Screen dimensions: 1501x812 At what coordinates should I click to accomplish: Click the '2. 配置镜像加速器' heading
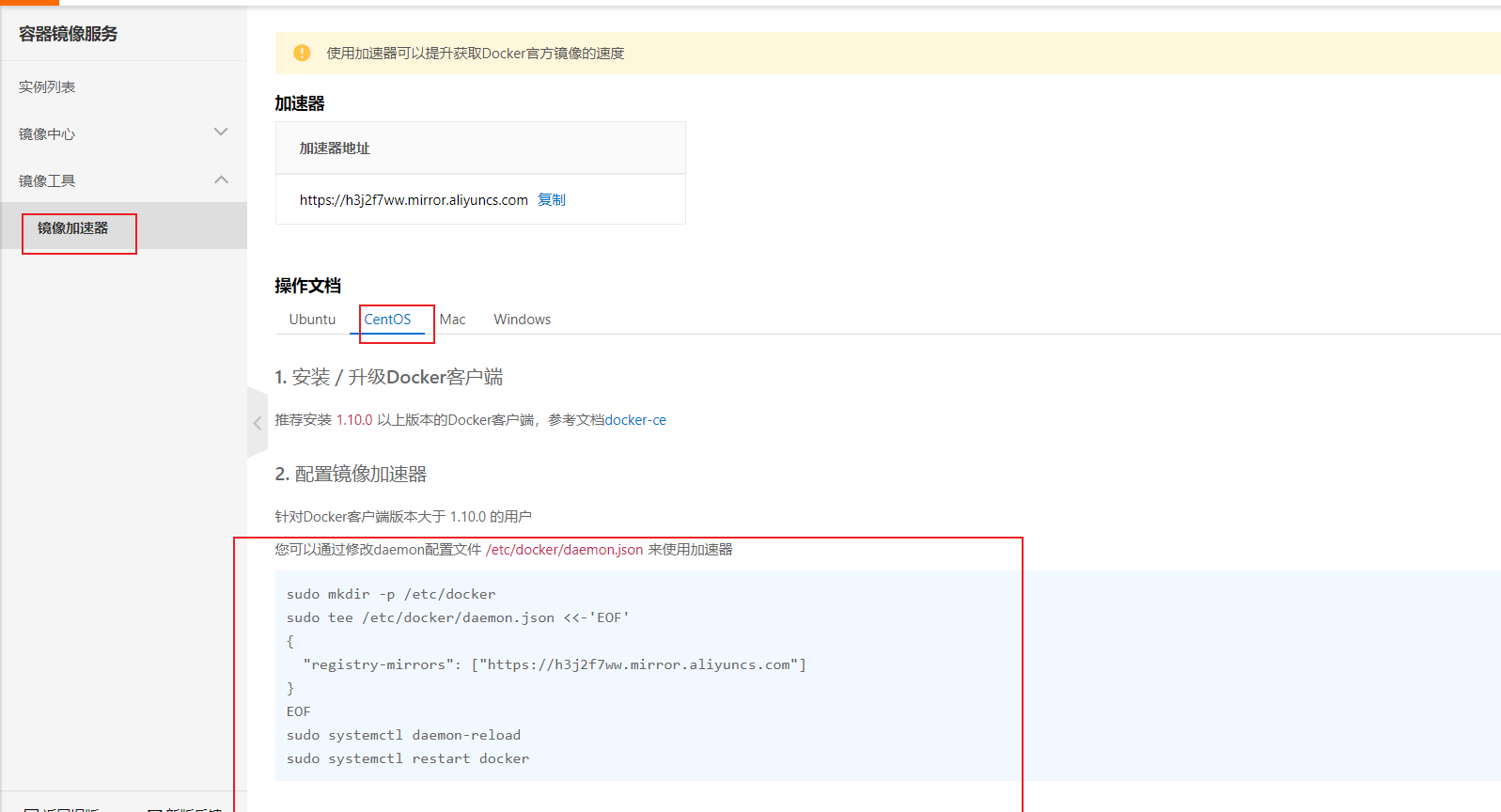coord(351,474)
